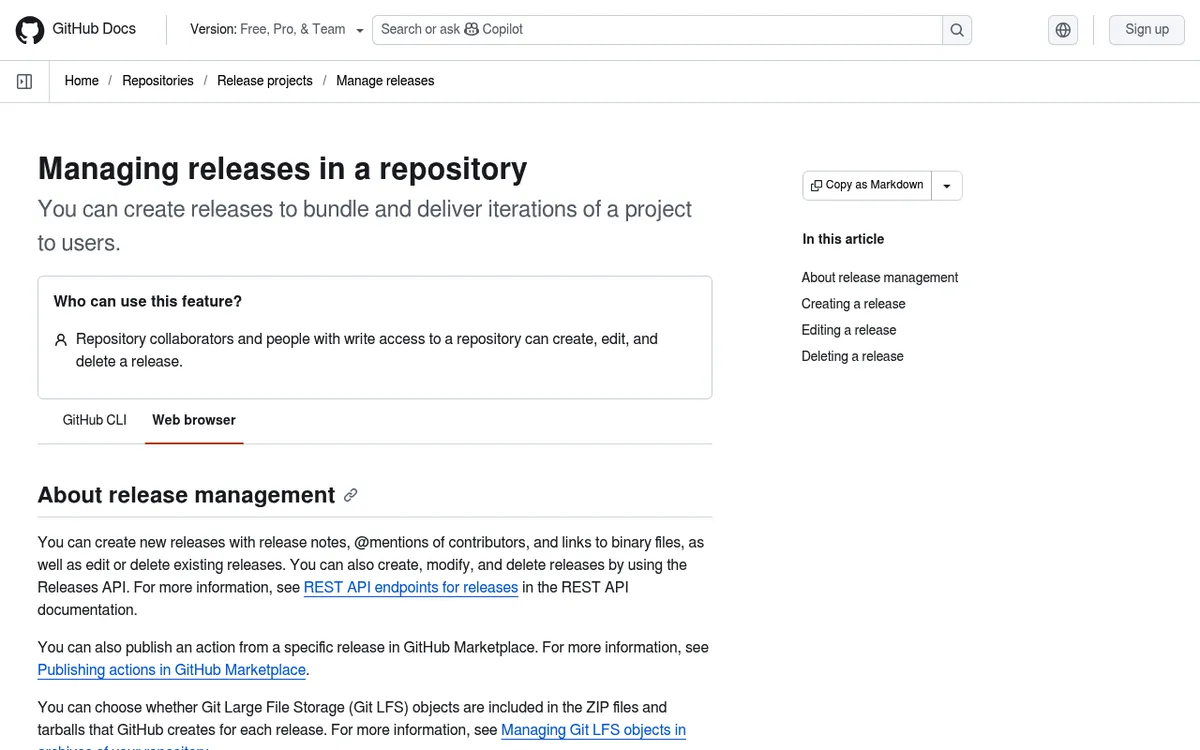Open the Release projects breadcrumb
Viewport: 1200px width, 750px height.
(265, 81)
